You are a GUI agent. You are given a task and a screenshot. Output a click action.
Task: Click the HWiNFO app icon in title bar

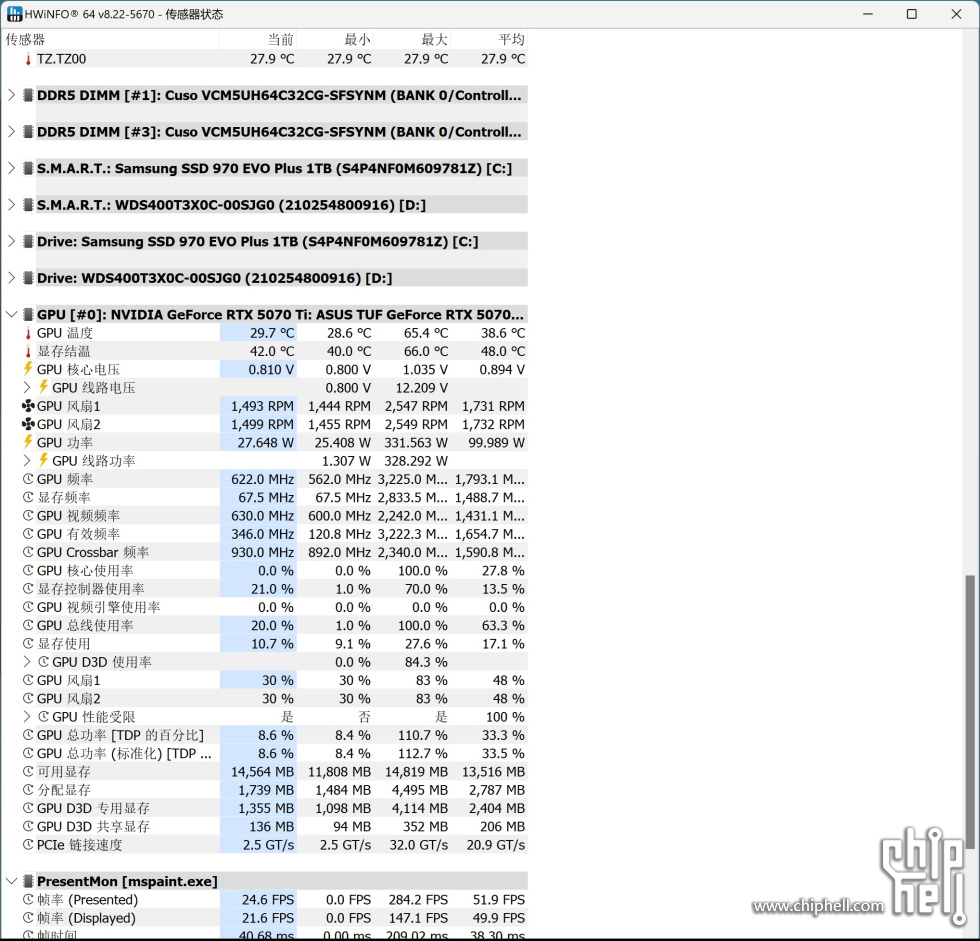(x=14, y=14)
